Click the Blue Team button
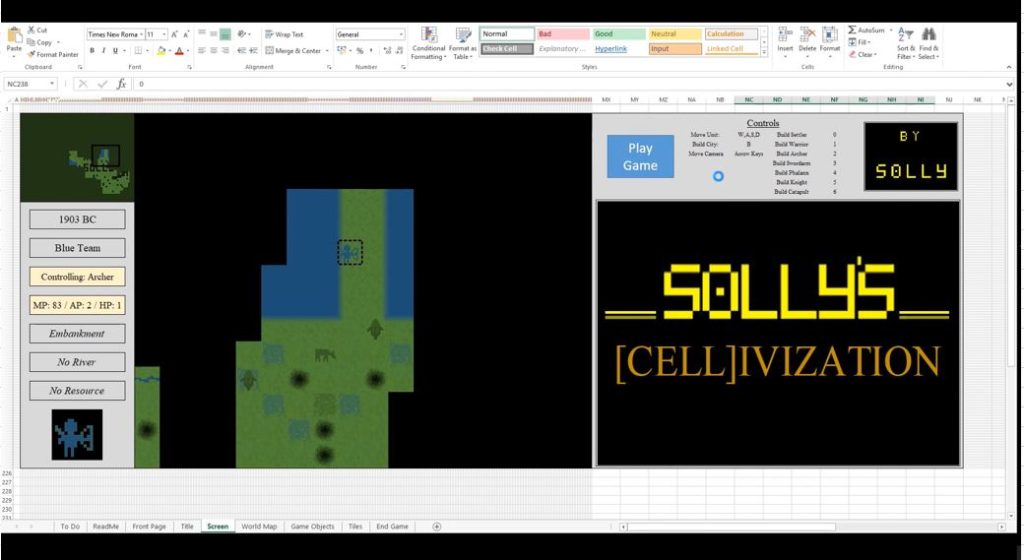 [77, 248]
